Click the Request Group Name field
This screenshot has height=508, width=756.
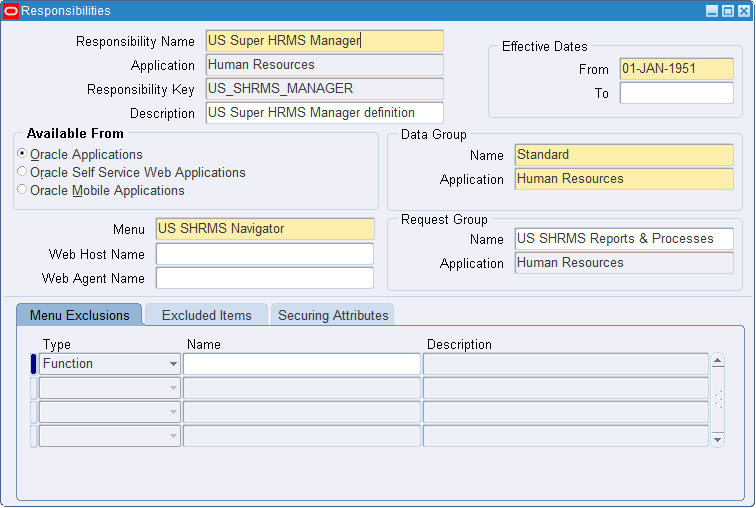pyautogui.click(x=624, y=239)
